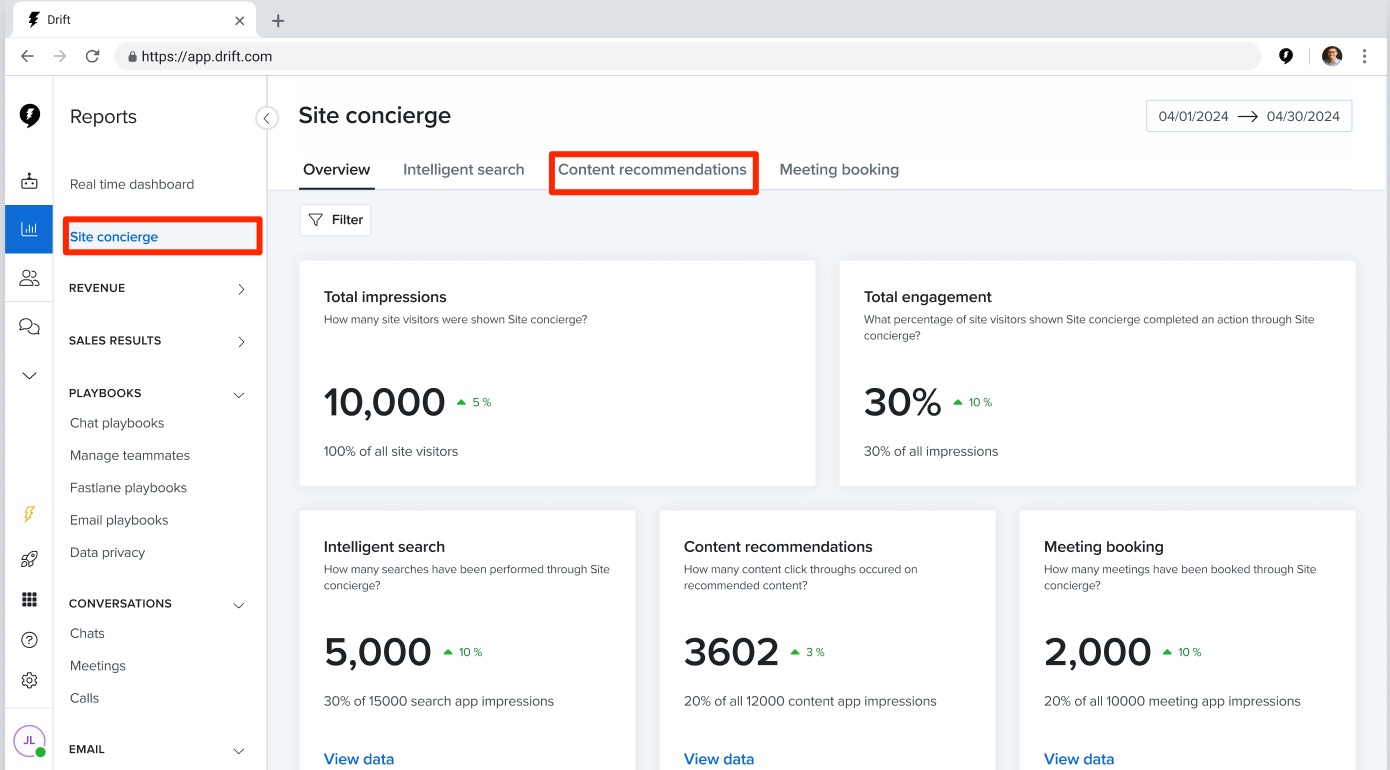Click the Drift extension icon in browser toolbar
The height and width of the screenshot is (770, 1390).
(x=1286, y=56)
